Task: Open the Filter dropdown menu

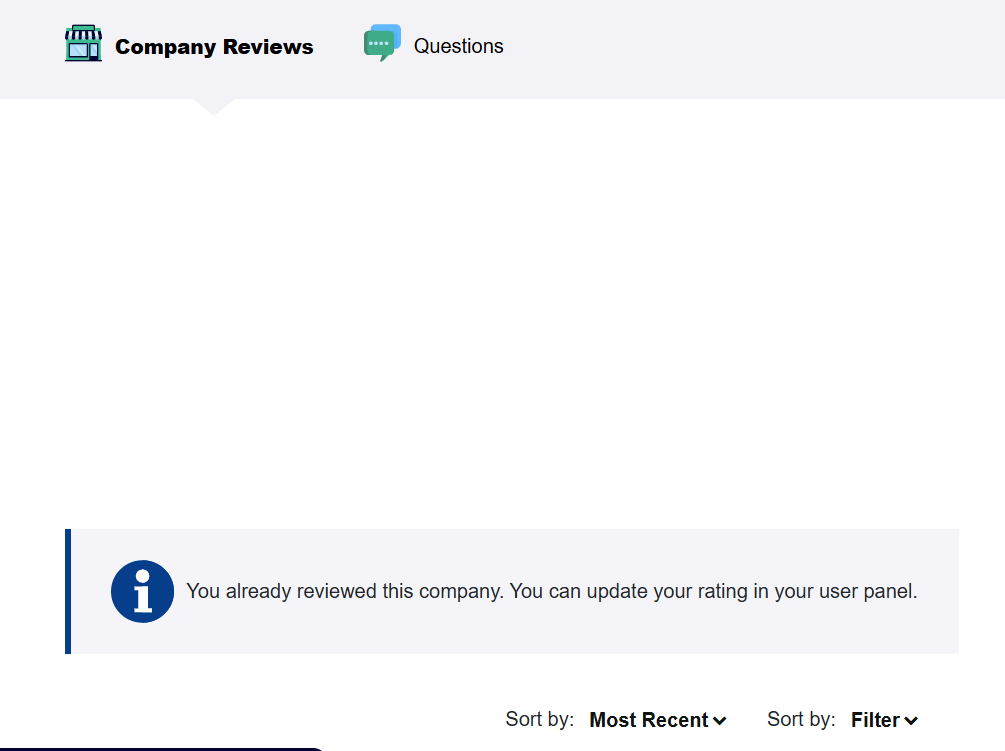Action: point(884,720)
